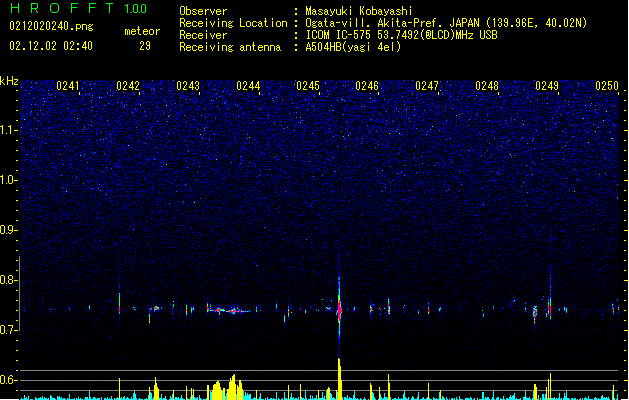Click the 1.0 kHz axis label
The image size is (629, 400).
coord(9,180)
